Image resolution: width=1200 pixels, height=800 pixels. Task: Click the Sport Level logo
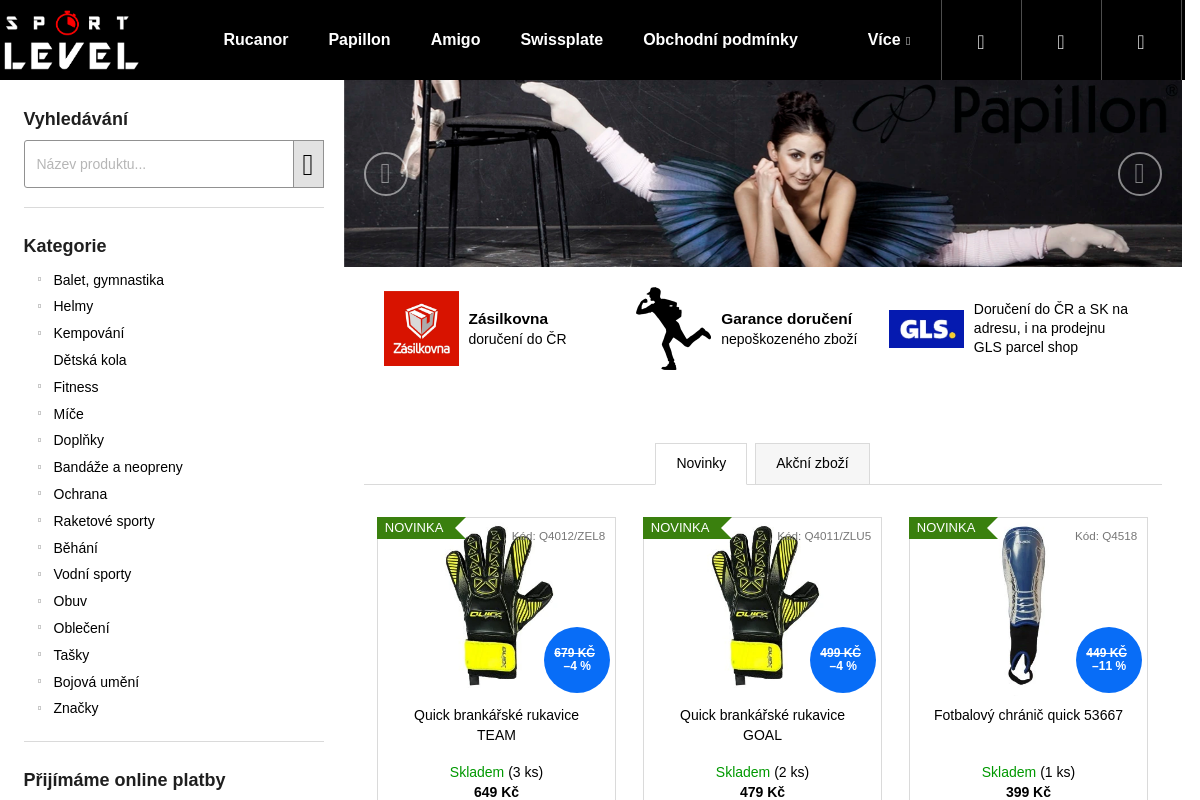71,40
